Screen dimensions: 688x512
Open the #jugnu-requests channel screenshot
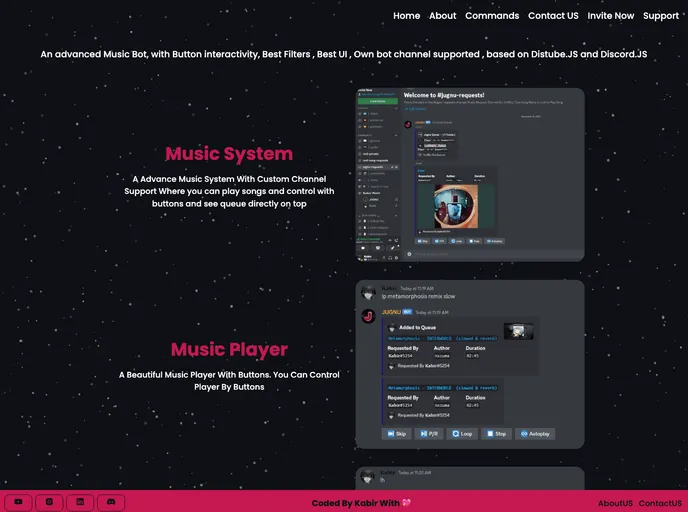coord(470,175)
